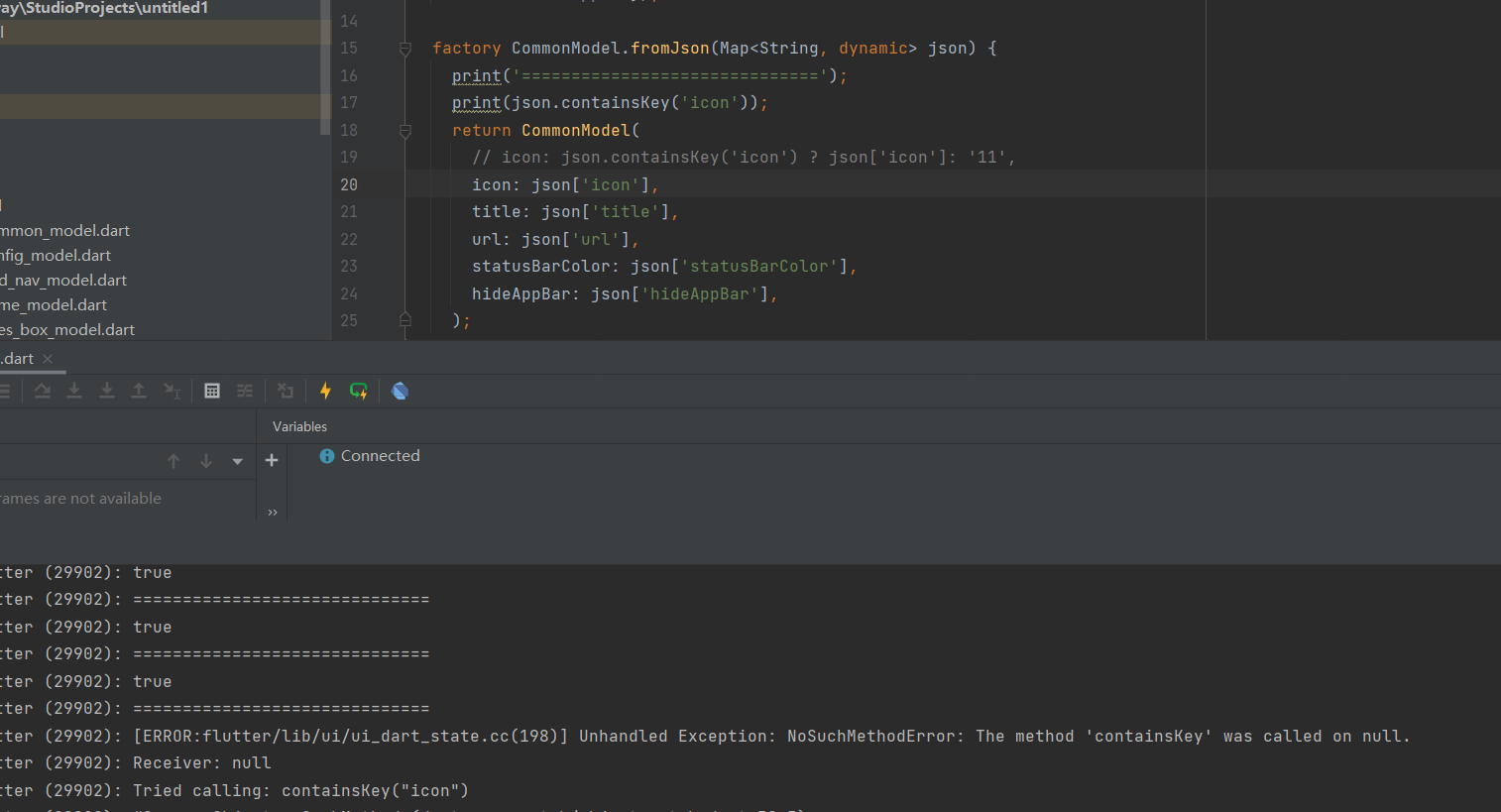
Task: Click the Connected info icon
Action: [327, 456]
